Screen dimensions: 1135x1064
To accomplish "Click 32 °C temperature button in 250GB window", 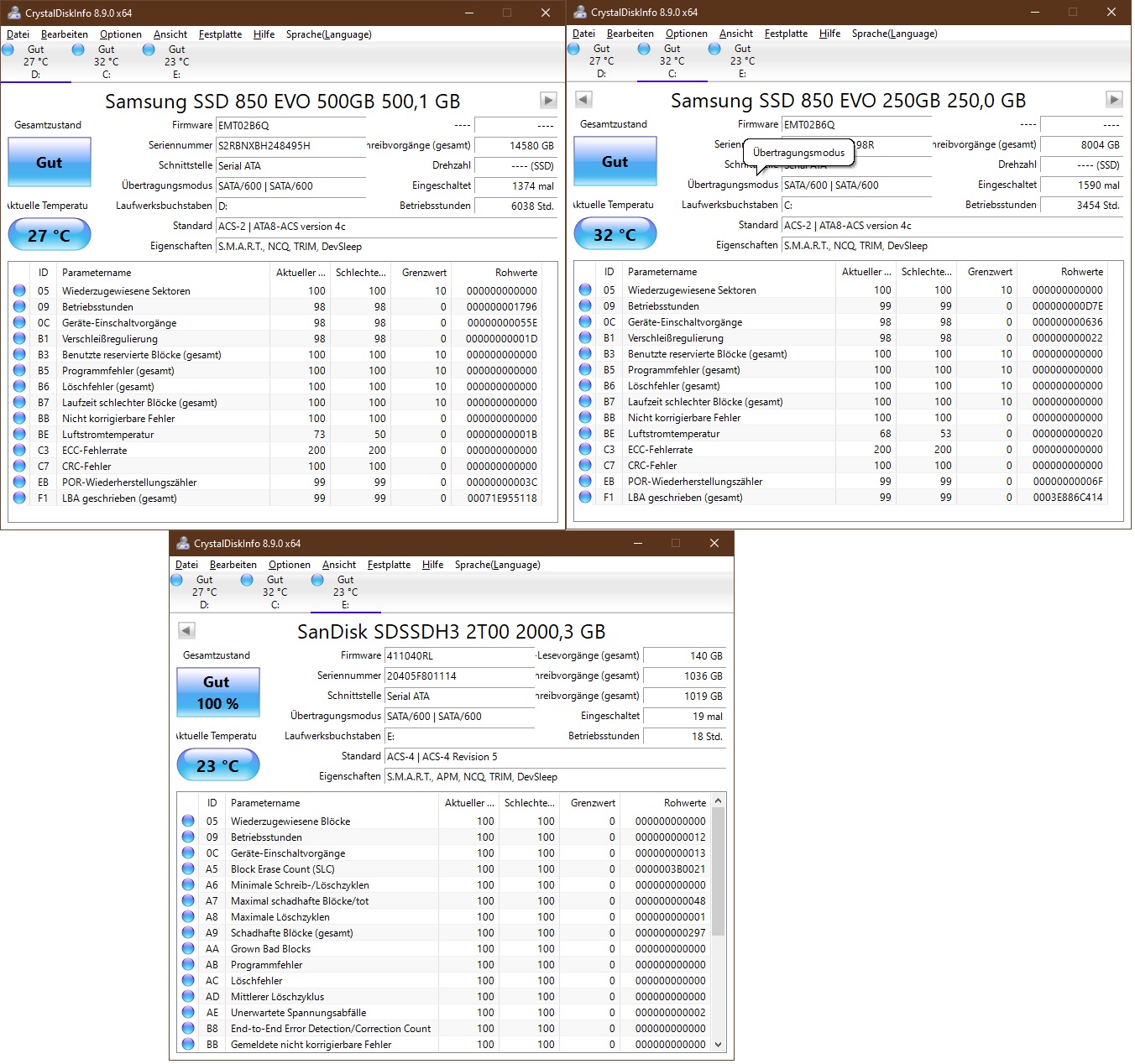I will tap(615, 234).
